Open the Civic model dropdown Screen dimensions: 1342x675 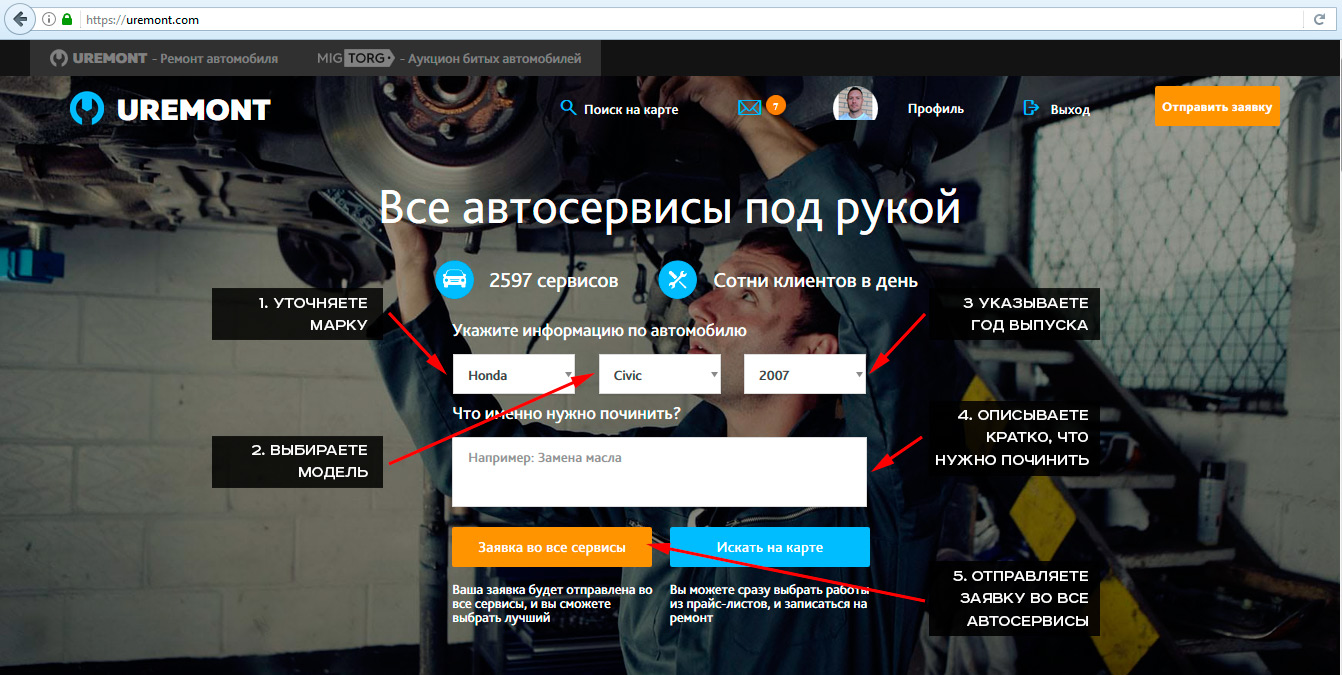point(659,375)
